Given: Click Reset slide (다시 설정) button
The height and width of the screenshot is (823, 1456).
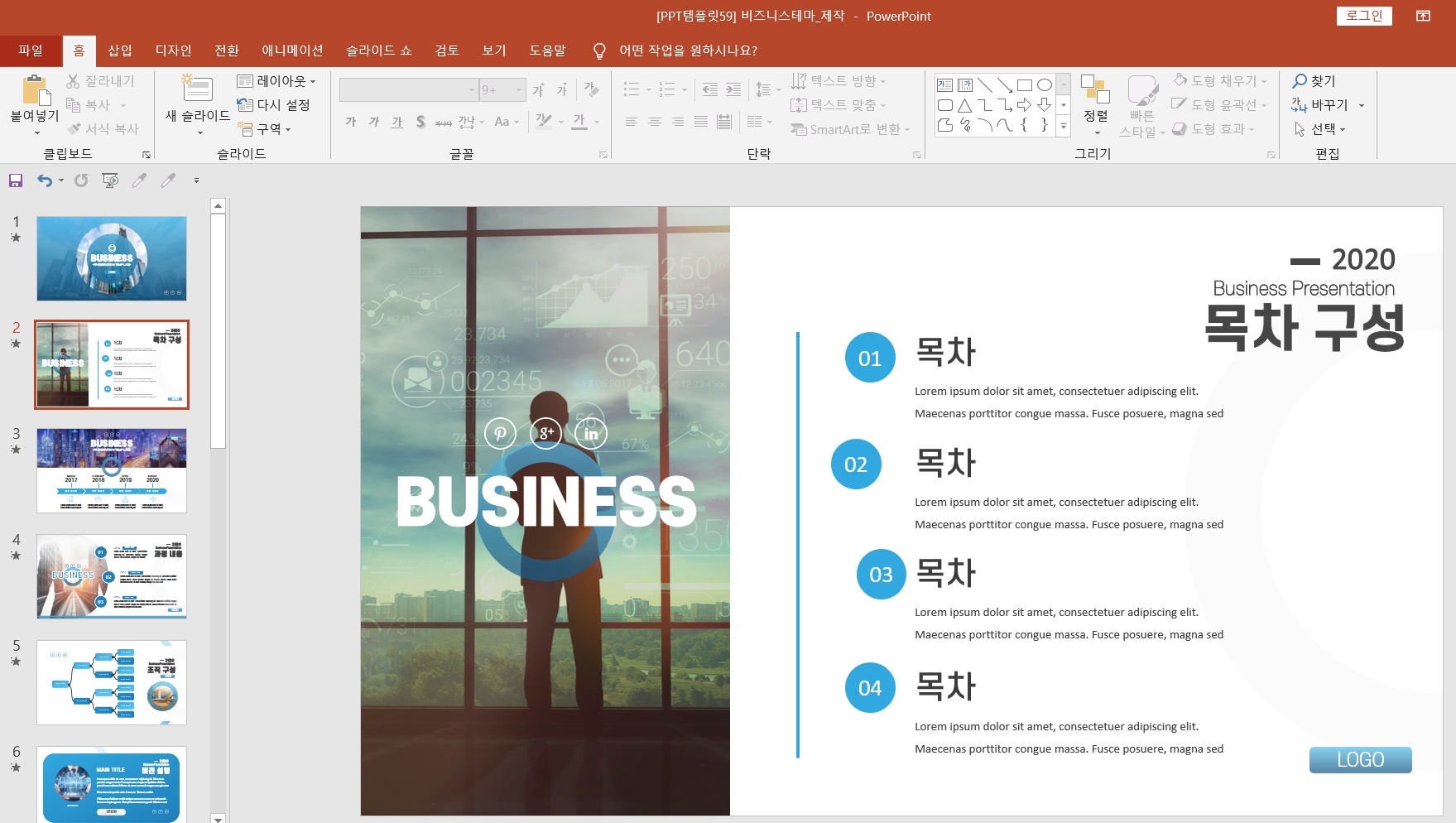Looking at the screenshot, I should coord(273,105).
